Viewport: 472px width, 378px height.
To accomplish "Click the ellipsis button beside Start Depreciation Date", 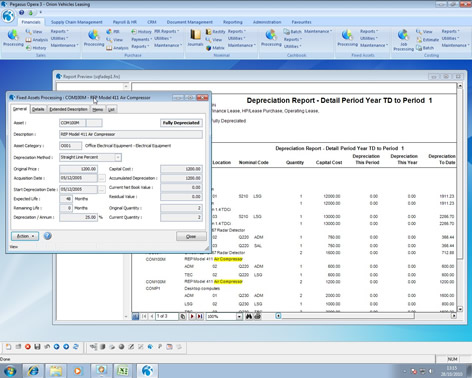I will pos(102,190).
